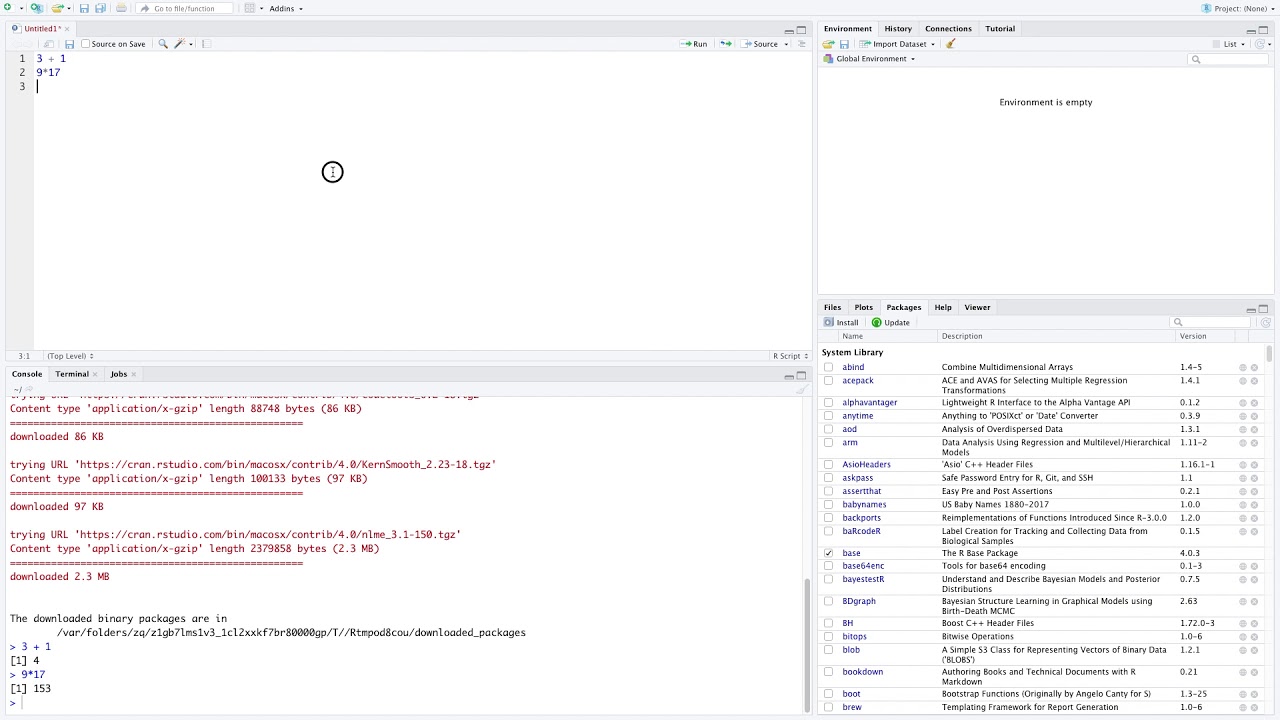Expand the Source button dropdown arrow
Image resolution: width=1280 pixels, height=720 pixels.
point(786,44)
